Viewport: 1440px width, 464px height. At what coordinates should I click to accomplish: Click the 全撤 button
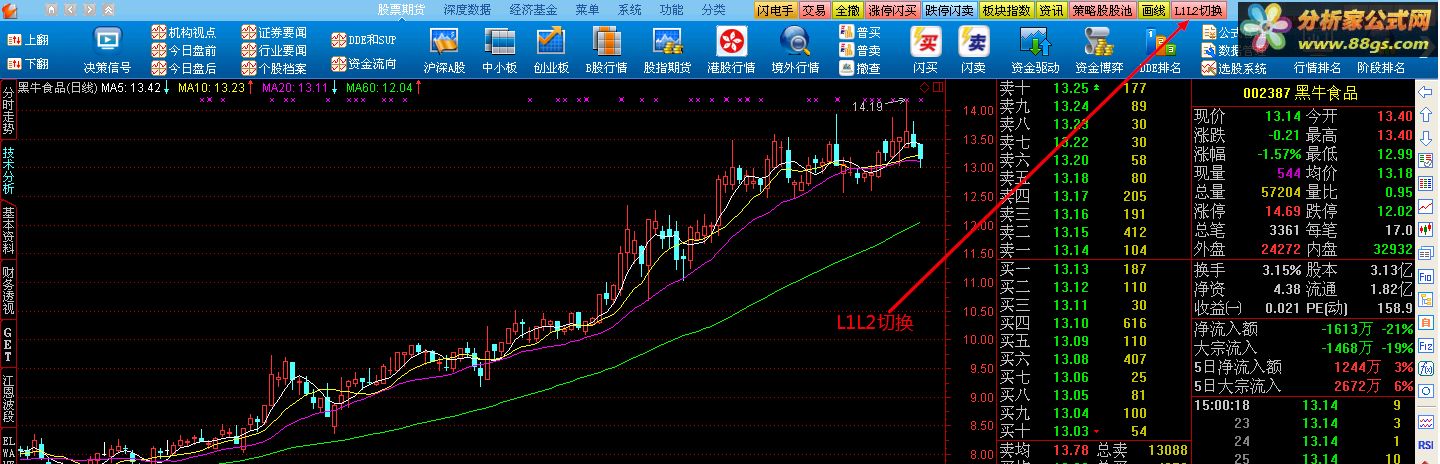click(x=847, y=10)
